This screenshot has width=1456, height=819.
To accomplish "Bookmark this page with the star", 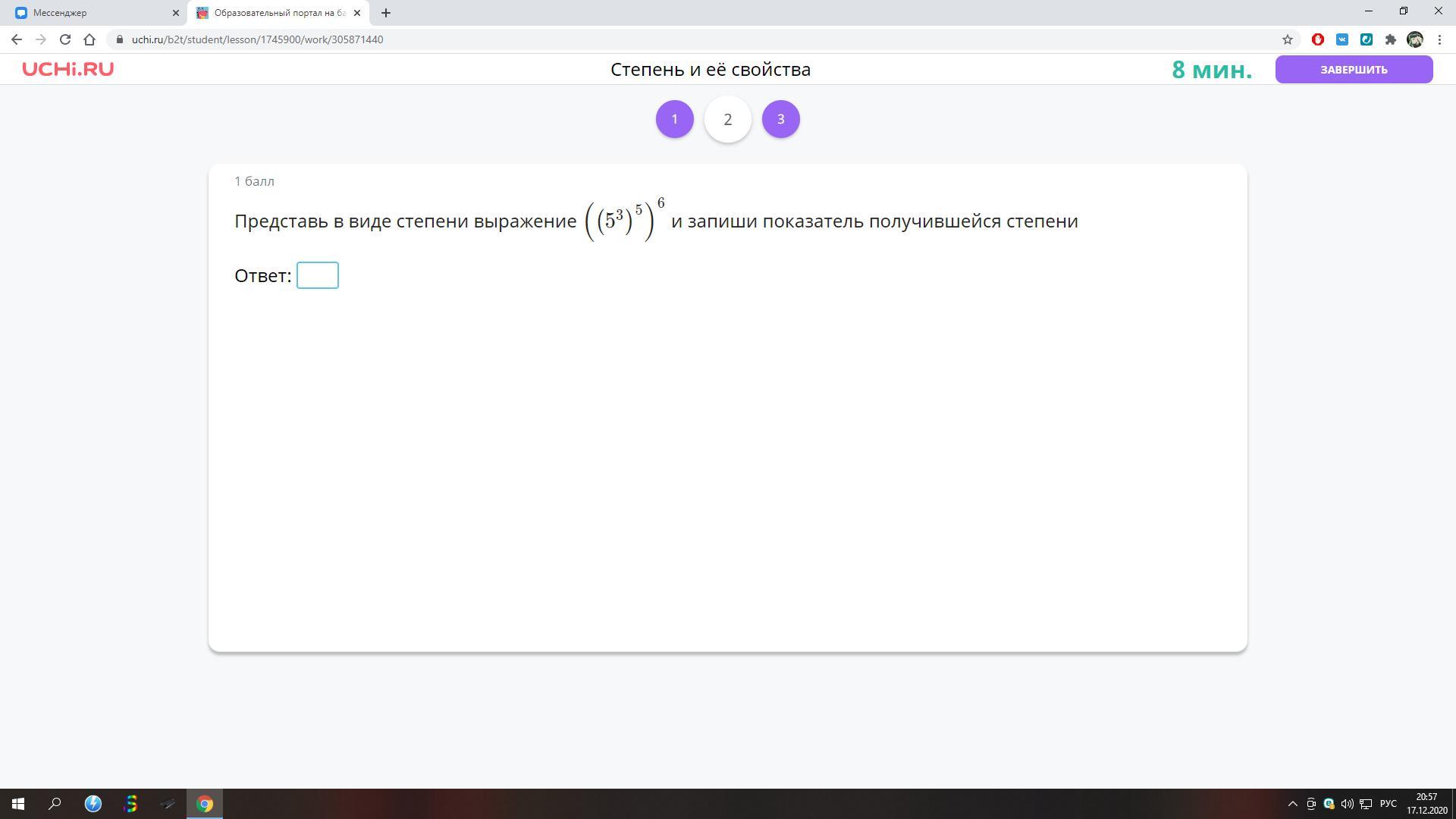I will 1288,39.
